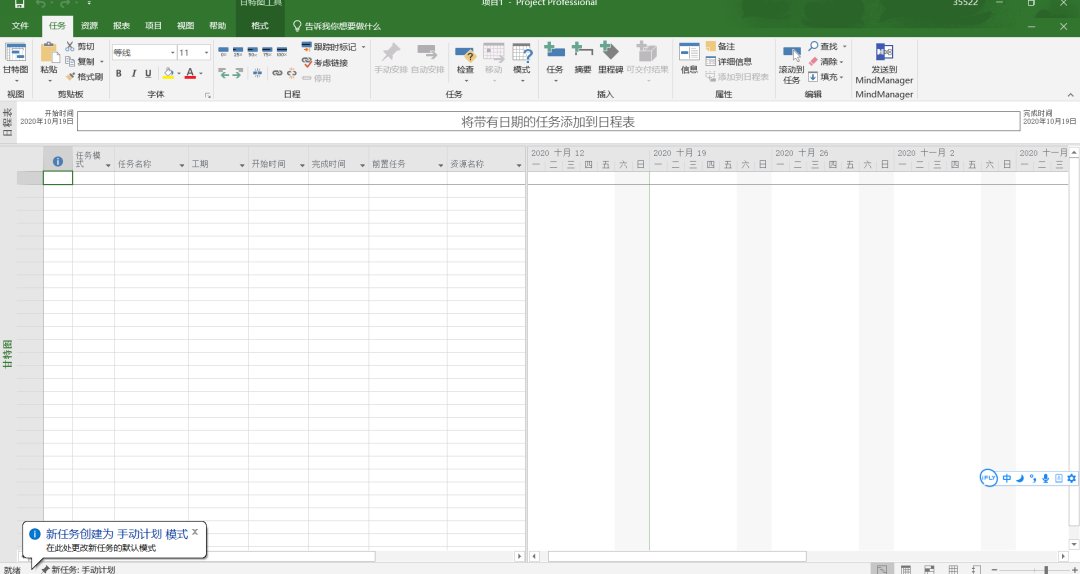Click the Details (详细信息) button

click(x=728, y=61)
